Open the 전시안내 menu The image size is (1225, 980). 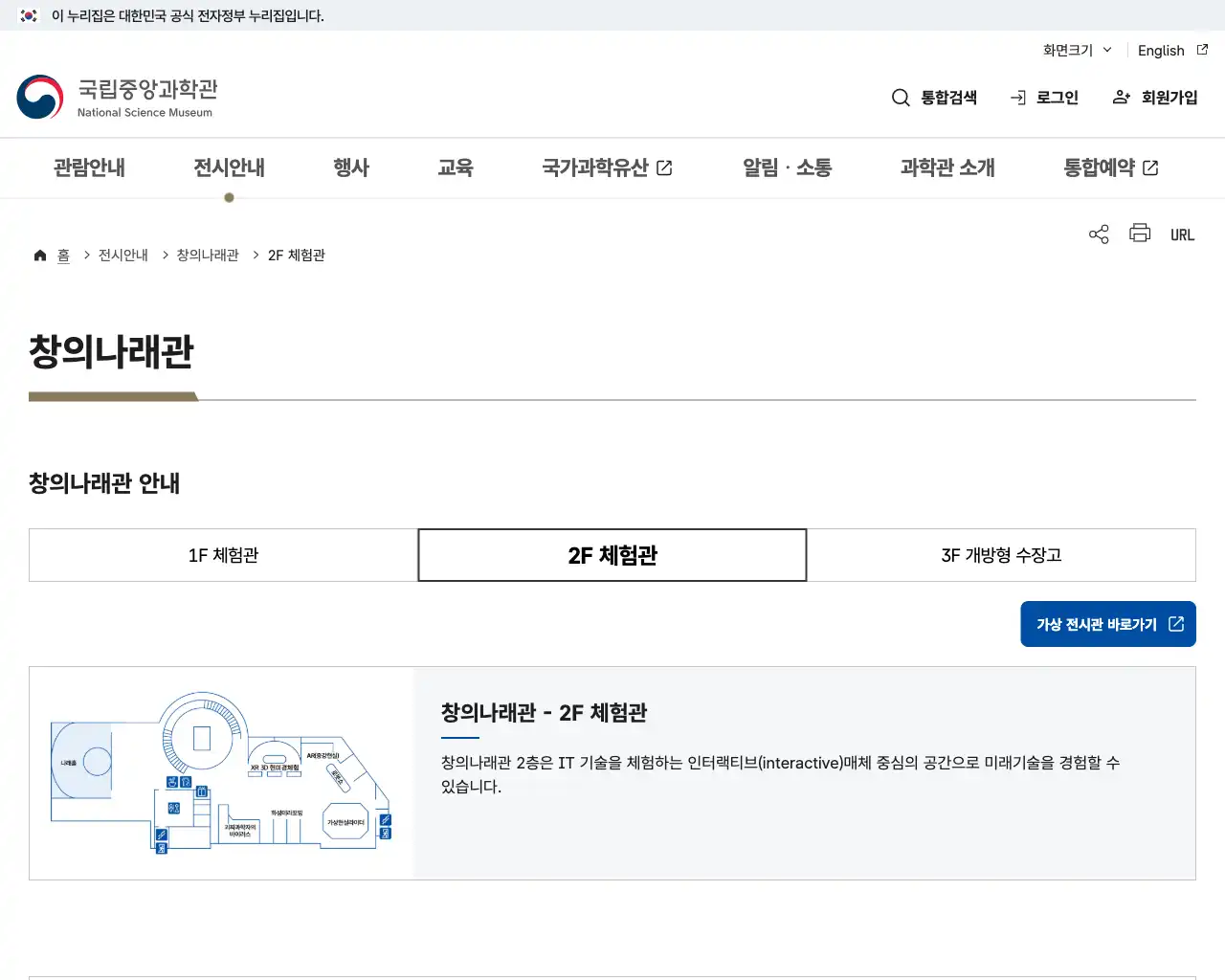click(228, 167)
